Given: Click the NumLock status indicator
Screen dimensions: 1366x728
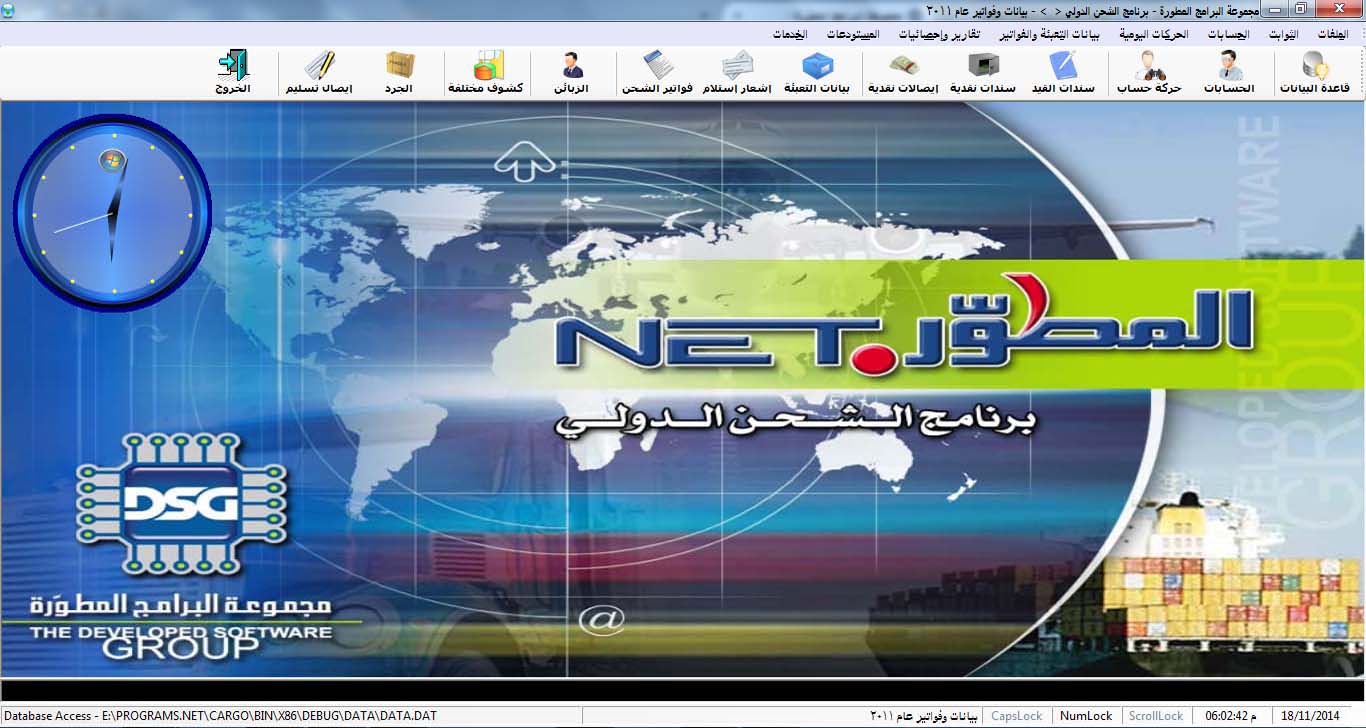Looking at the screenshot, I should pos(1086,716).
